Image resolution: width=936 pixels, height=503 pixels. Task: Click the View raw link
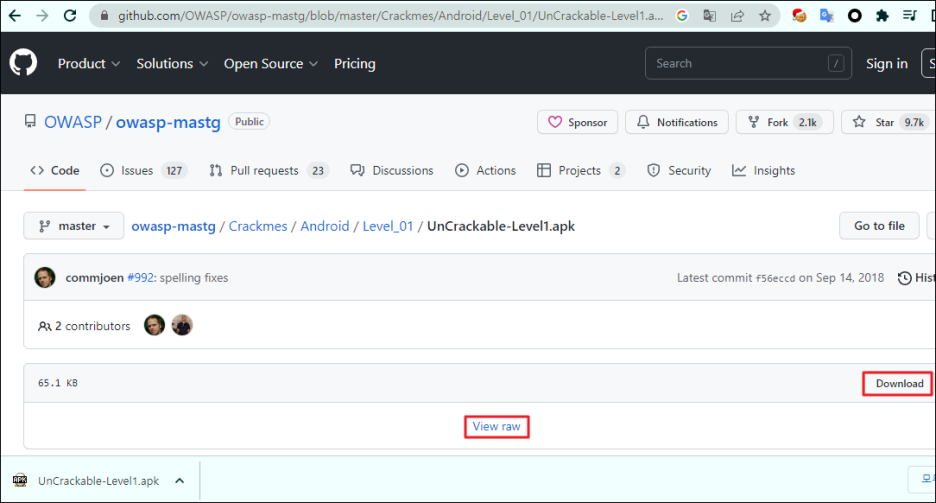click(x=497, y=427)
